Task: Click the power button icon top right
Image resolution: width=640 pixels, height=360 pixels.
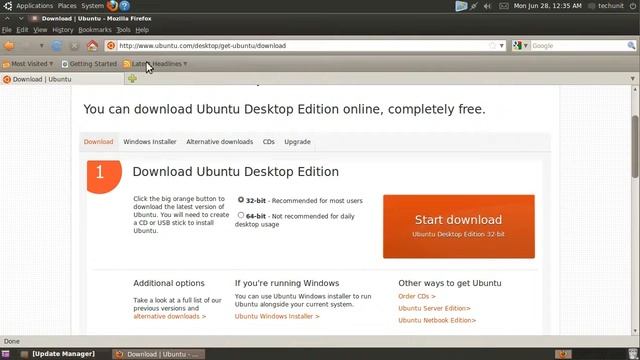Action: (x=633, y=6)
